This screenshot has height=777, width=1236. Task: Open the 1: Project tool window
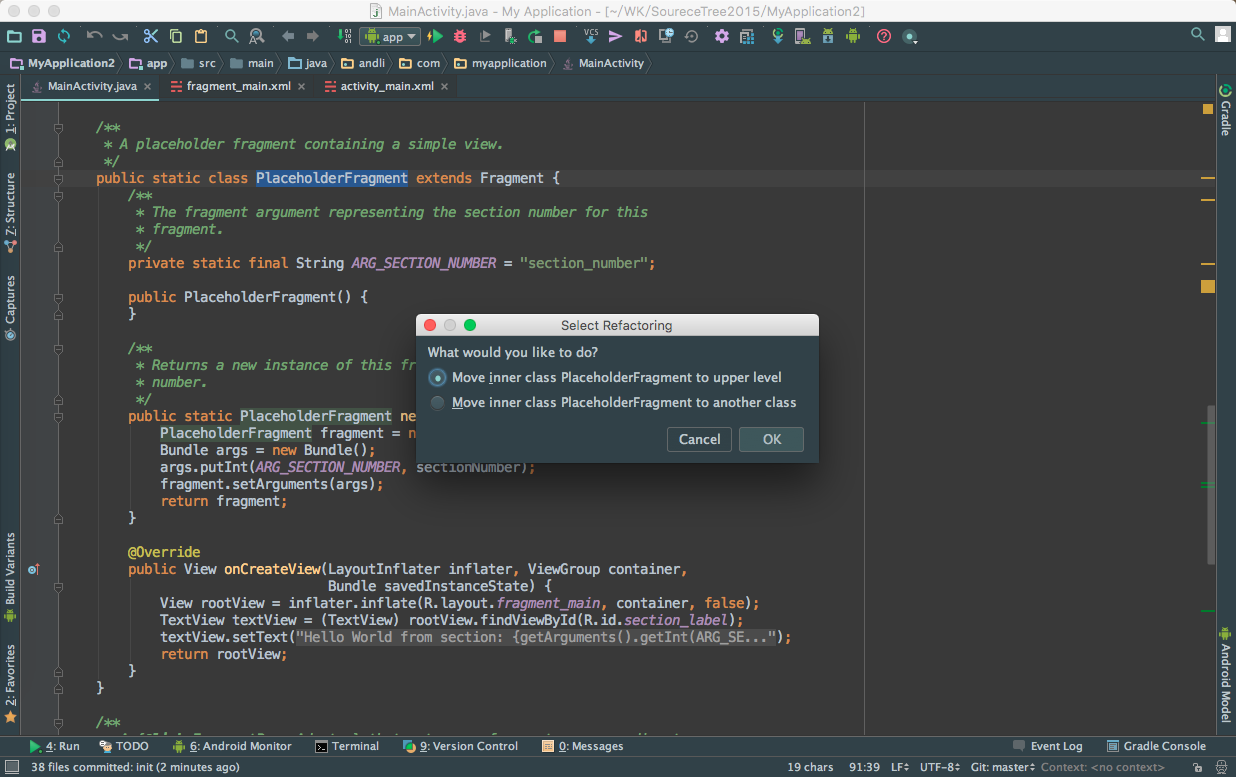point(10,116)
